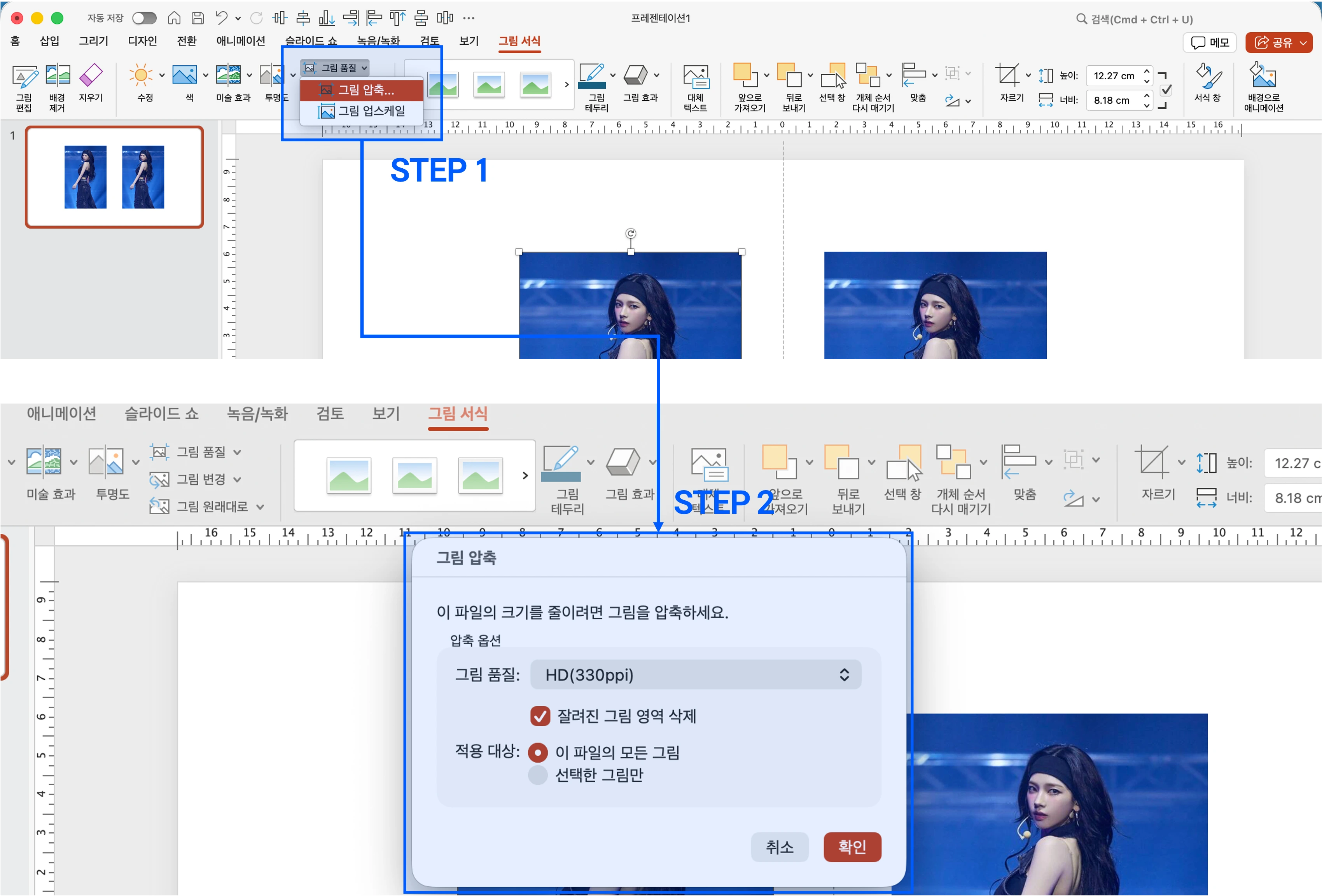Click the Distribute Horizontally quick-access icon
1322x896 pixels.
(445, 18)
